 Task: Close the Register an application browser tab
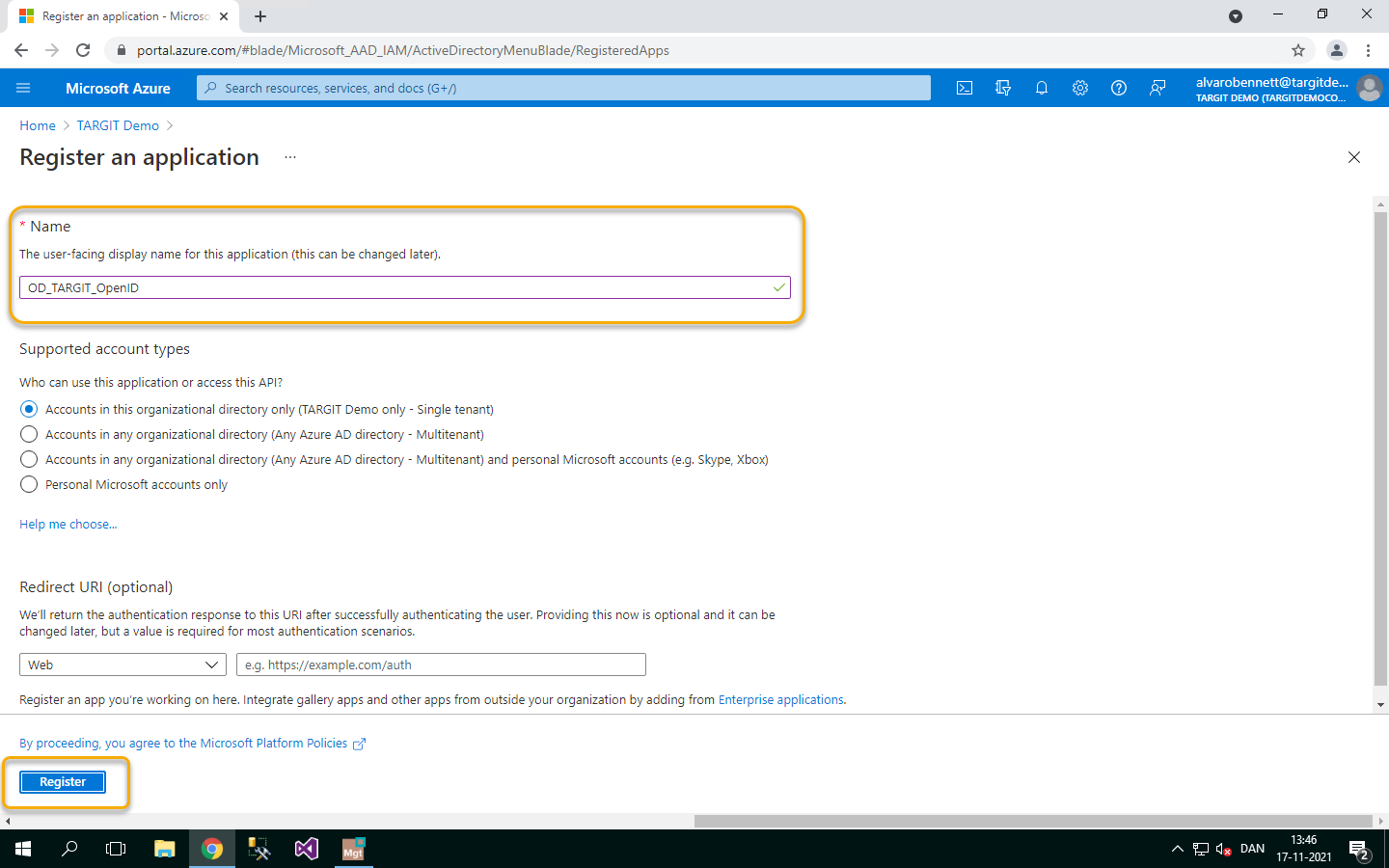[224, 16]
